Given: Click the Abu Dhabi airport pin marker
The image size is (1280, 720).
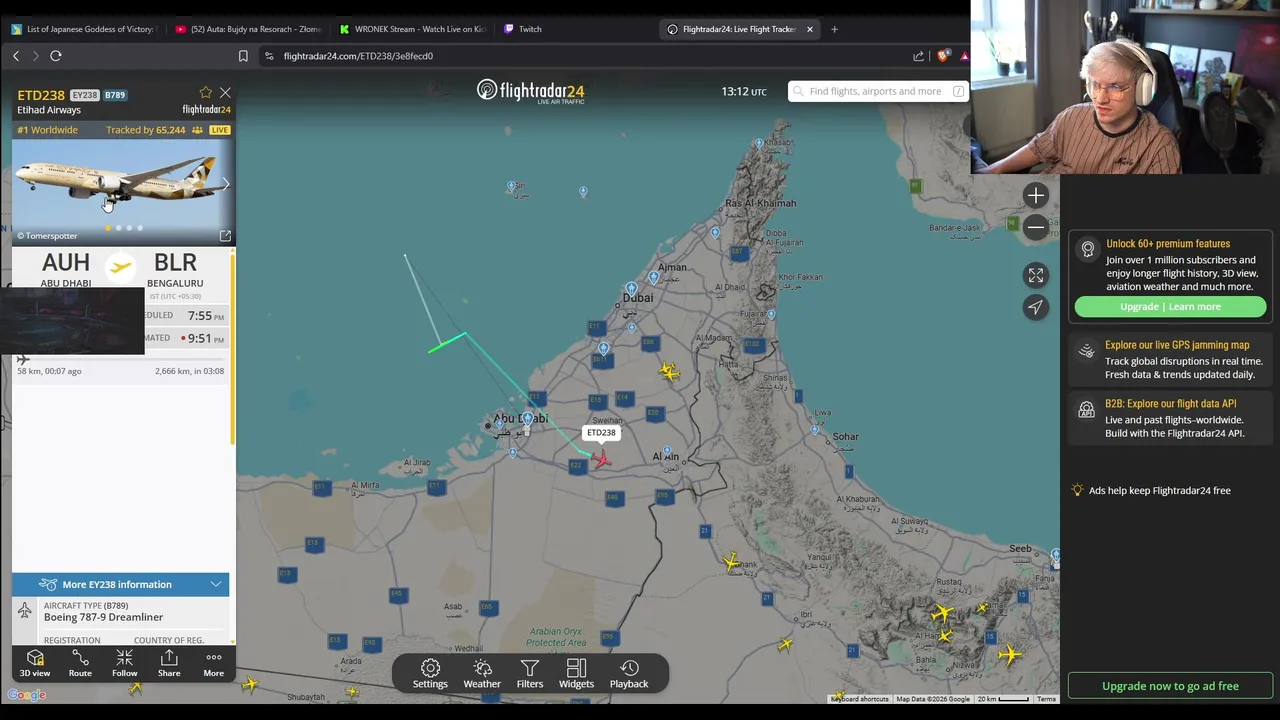Looking at the screenshot, I should [528, 419].
